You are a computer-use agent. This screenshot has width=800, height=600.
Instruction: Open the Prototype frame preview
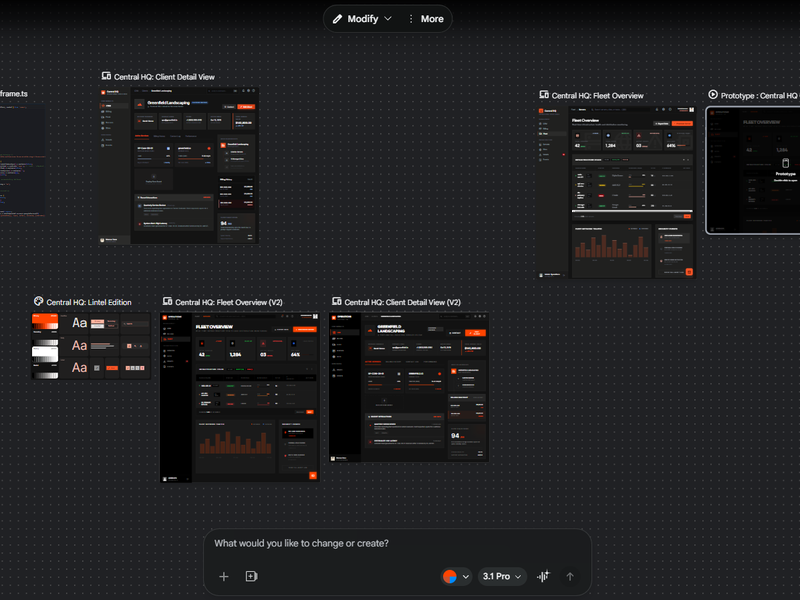[x=753, y=170]
